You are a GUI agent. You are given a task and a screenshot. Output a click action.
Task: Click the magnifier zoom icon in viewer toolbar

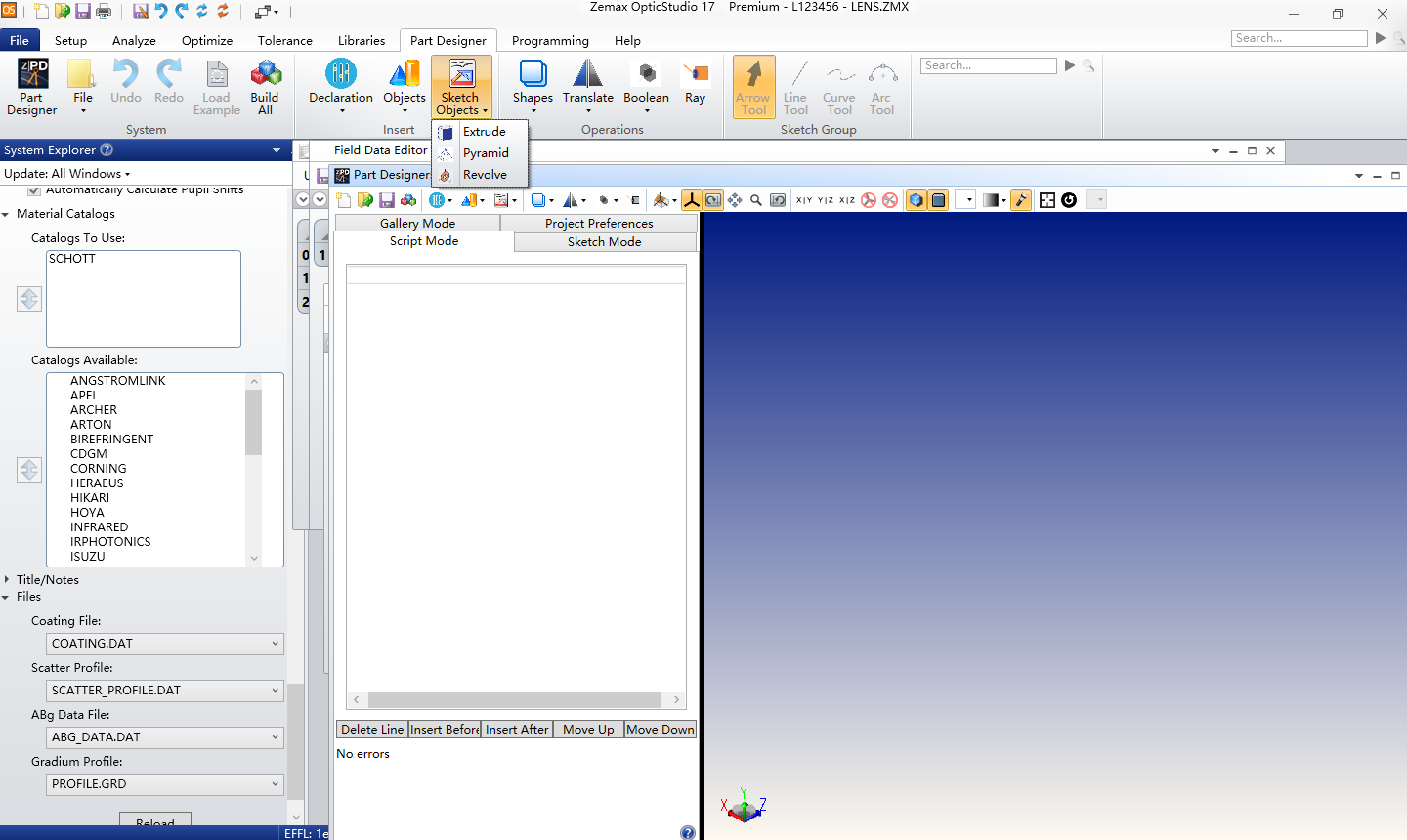coord(756,200)
